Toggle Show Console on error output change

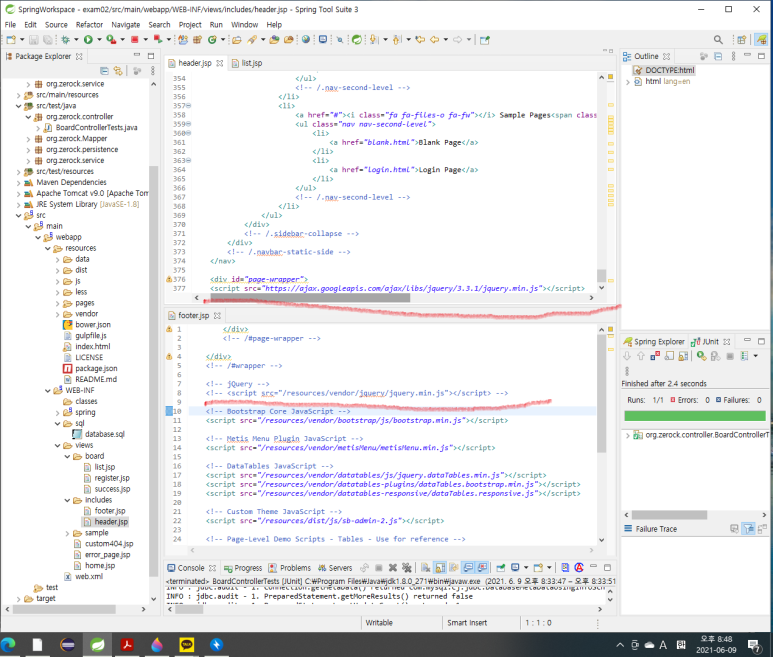[x=483, y=567]
